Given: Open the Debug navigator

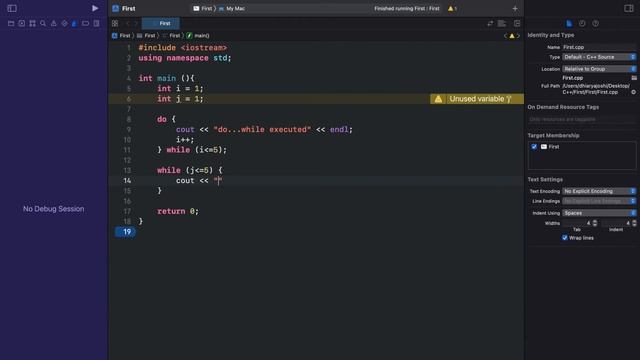Looking at the screenshot, I should point(74,24).
